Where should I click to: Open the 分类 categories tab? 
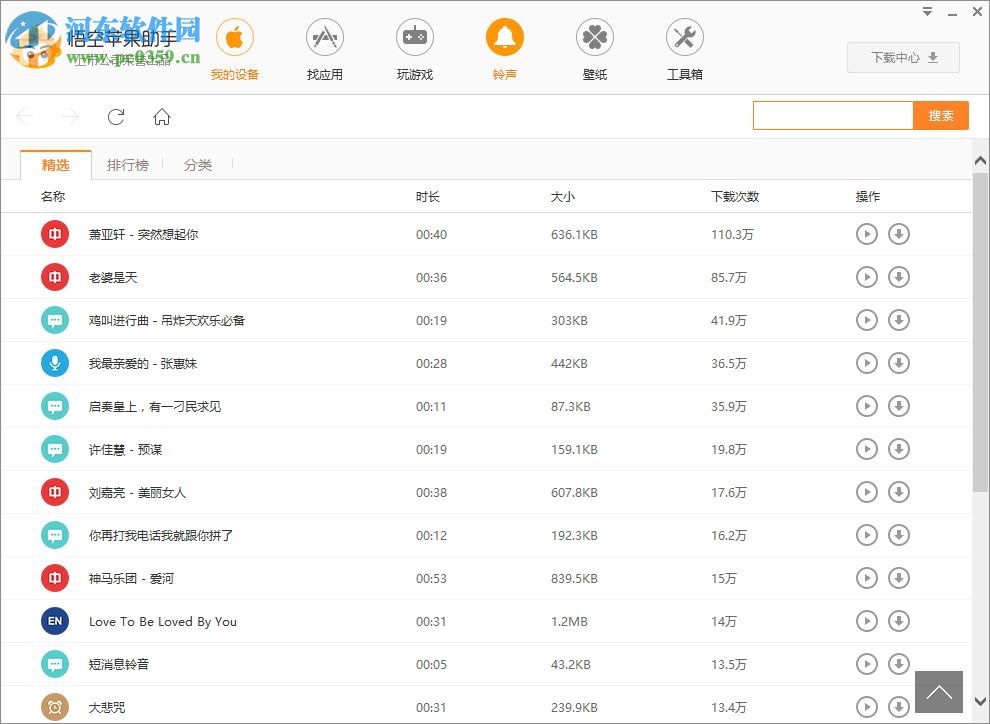coord(197,165)
